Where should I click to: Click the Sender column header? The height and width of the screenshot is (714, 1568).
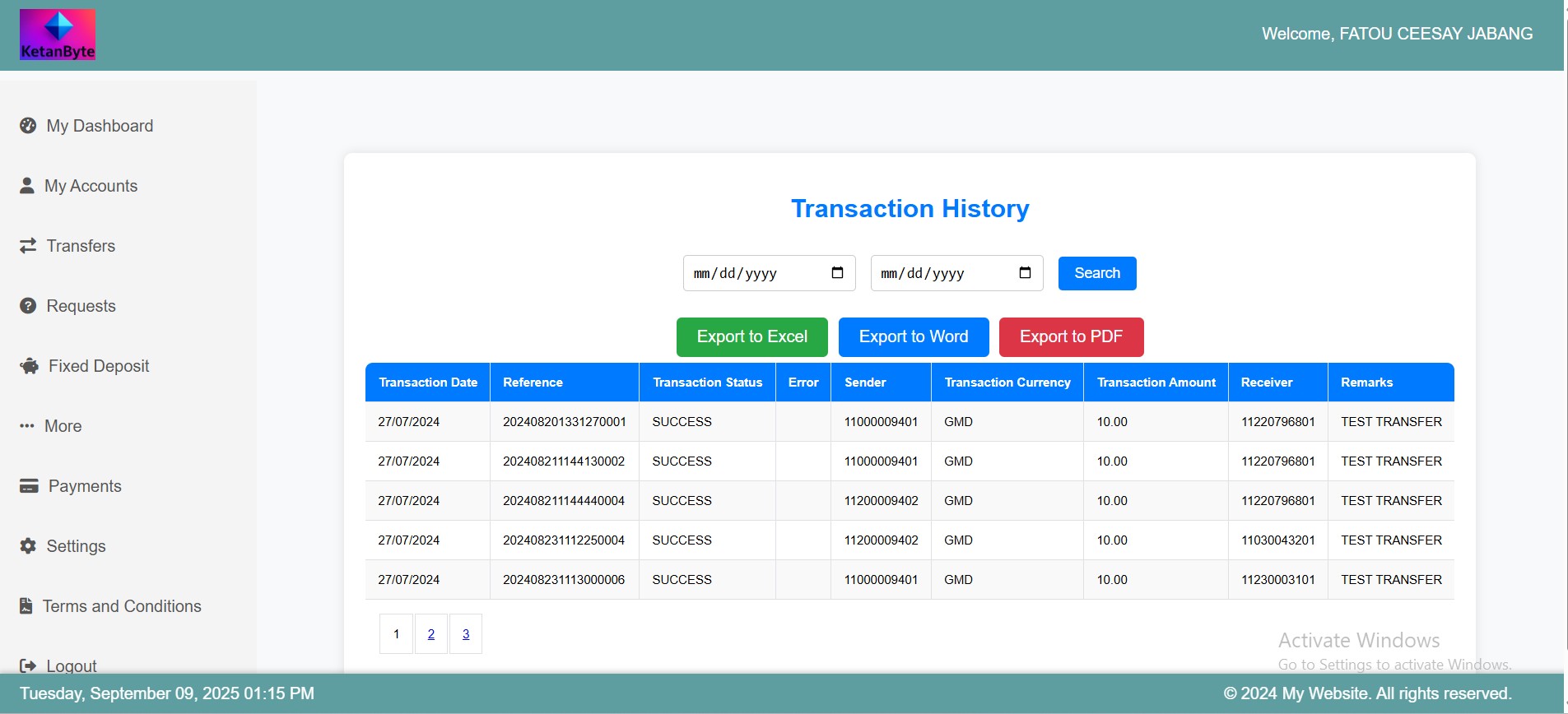click(882, 382)
